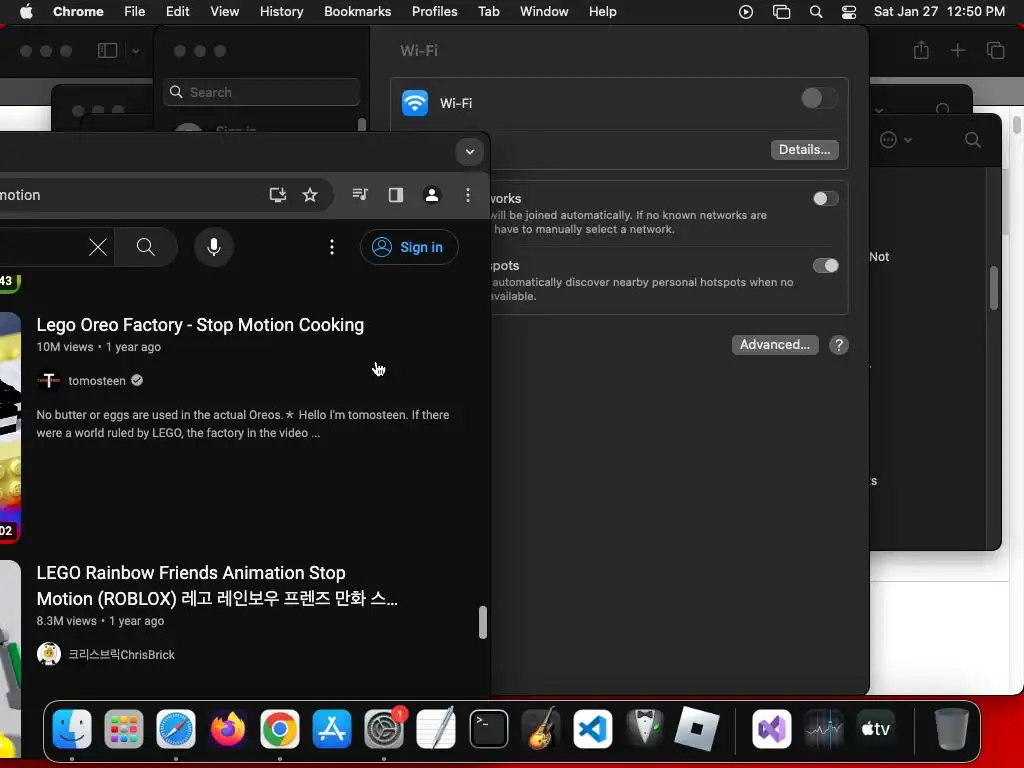Open Visual Studio Code from dock
This screenshot has width=1024, height=768.
[592, 729]
